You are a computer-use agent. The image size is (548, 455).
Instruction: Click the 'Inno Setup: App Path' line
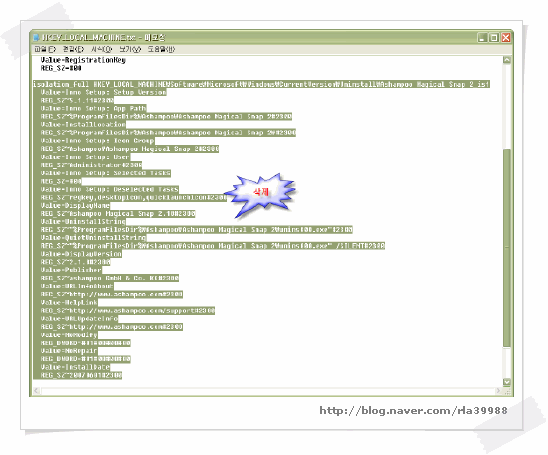point(93,108)
